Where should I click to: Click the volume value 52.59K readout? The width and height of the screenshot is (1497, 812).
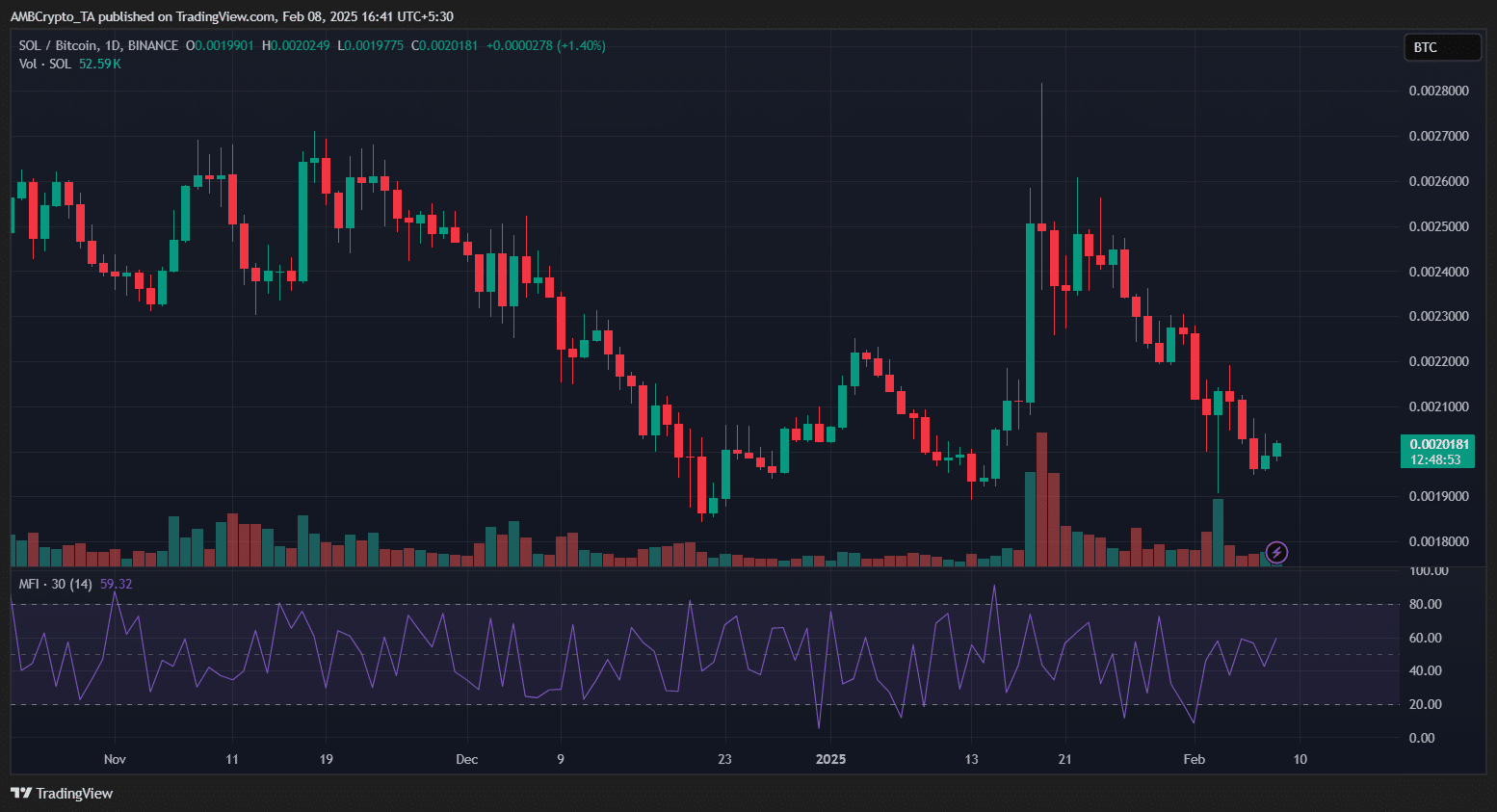100,64
